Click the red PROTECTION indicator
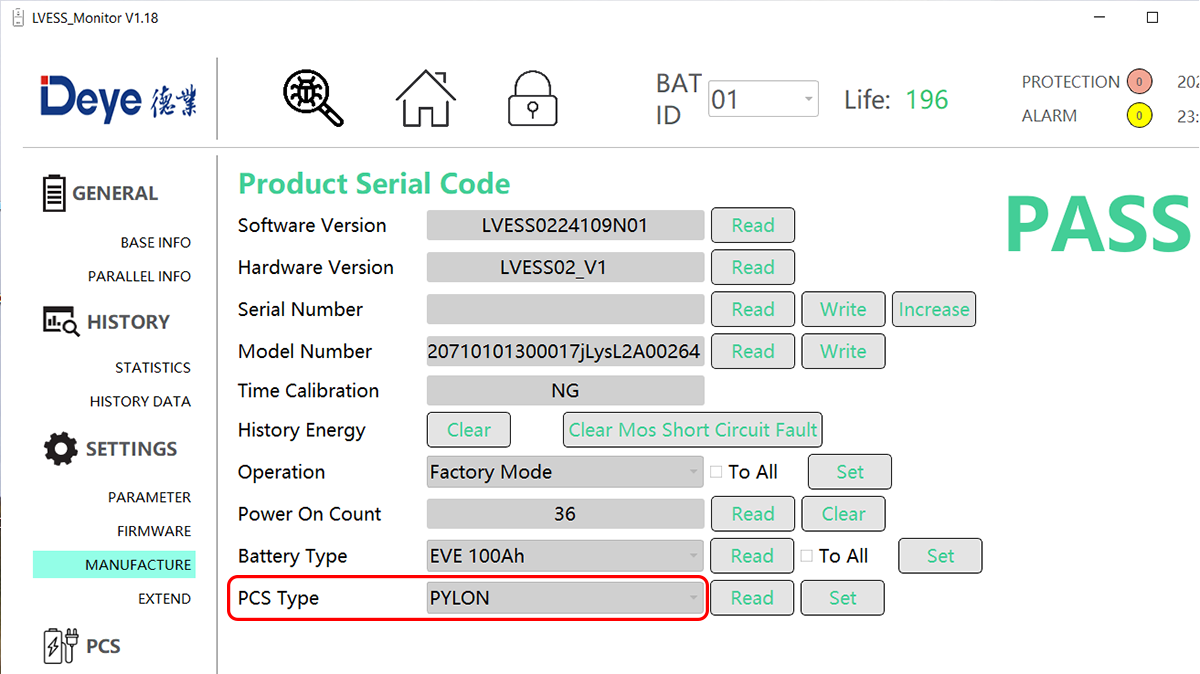The image size is (1200, 674). click(x=1139, y=82)
